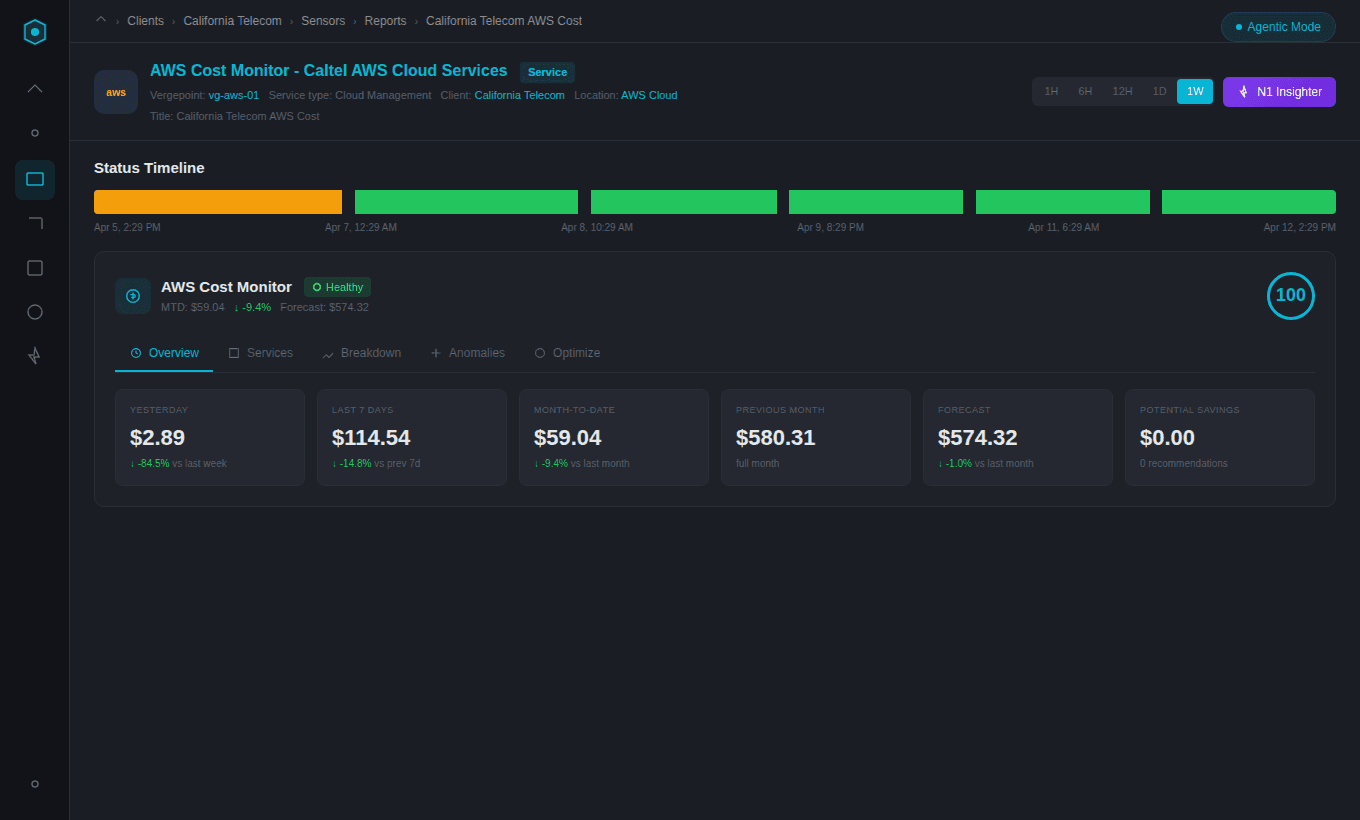Image resolution: width=1360 pixels, height=820 pixels.
Task: Click the dollar coin icon beside AWS Cost Monitor
Action: point(133,296)
